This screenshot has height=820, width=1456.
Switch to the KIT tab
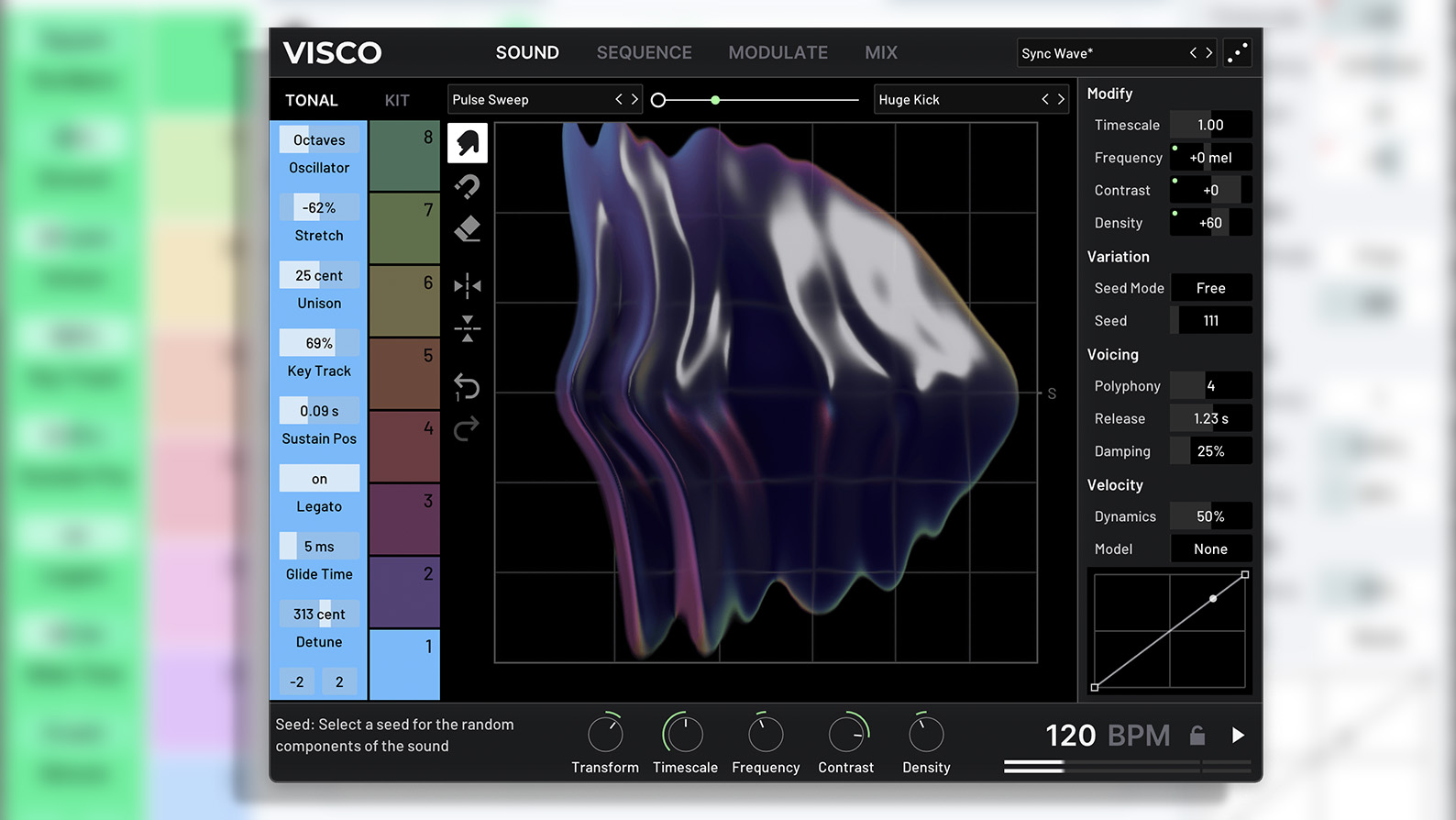click(x=397, y=100)
